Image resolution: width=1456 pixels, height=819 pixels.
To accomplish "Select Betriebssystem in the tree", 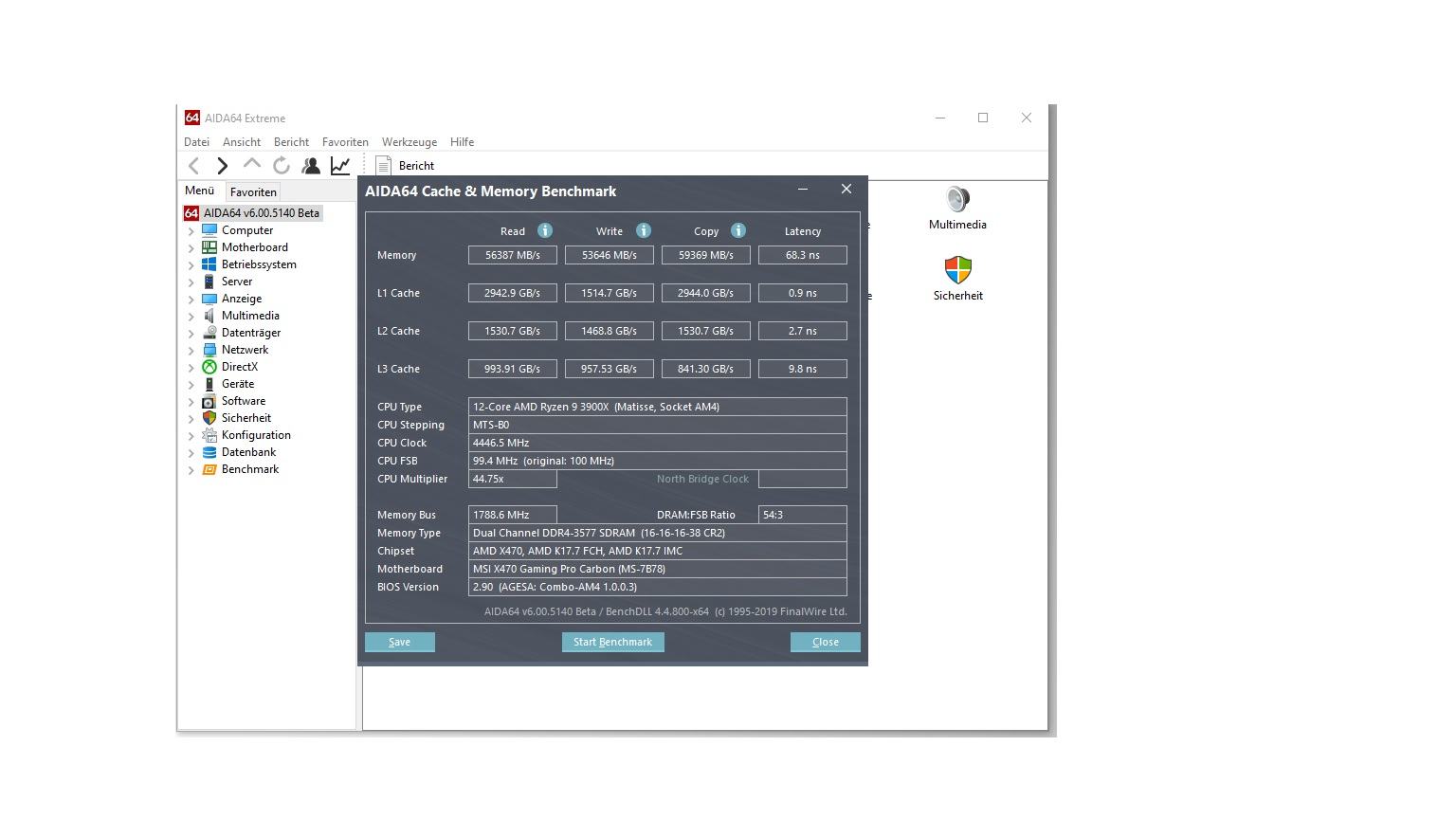I will [x=259, y=264].
